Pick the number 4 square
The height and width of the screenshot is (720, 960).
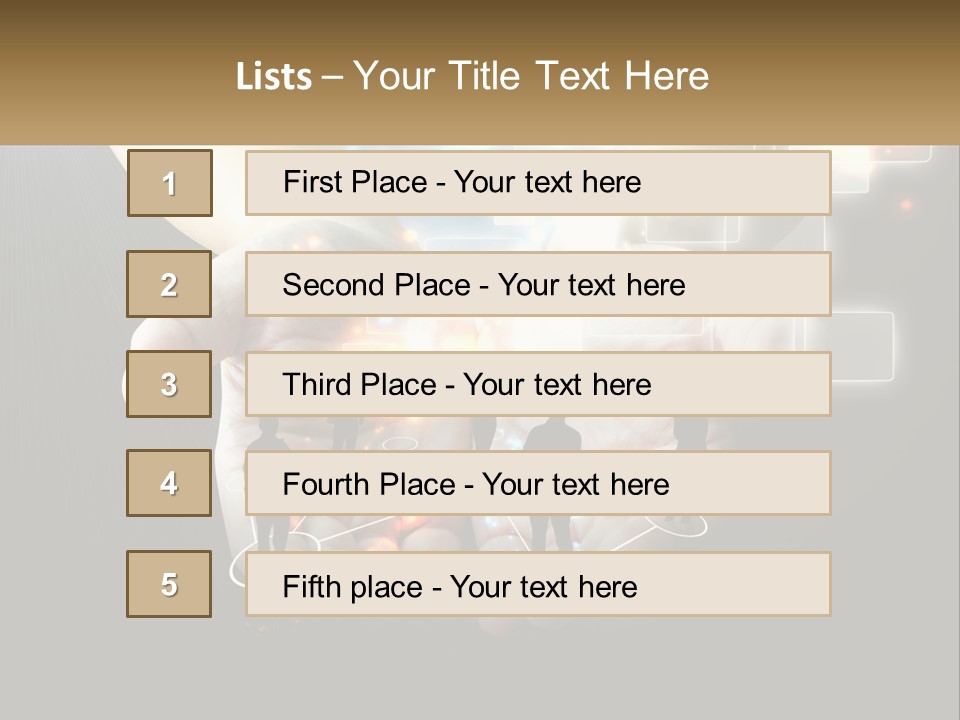pyautogui.click(x=169, y=483)
